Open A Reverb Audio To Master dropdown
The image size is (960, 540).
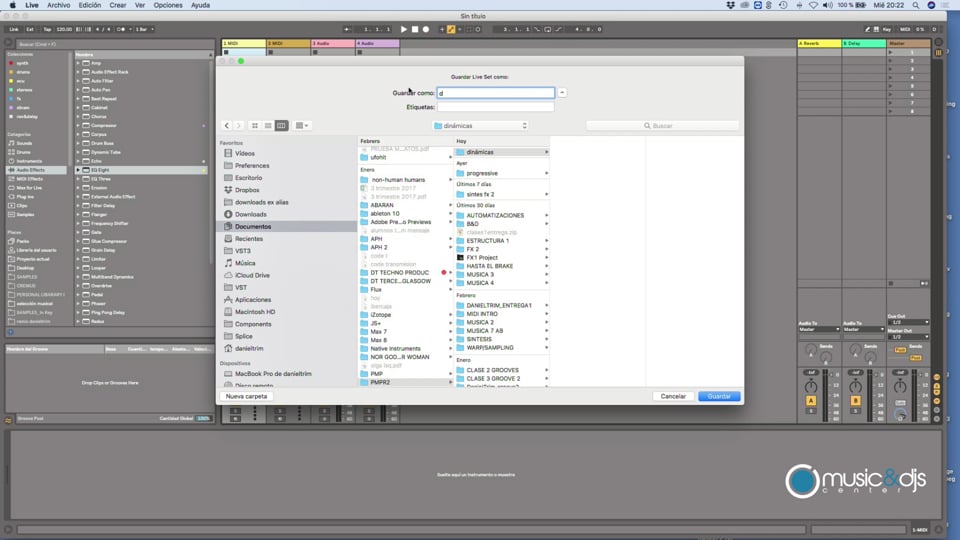[819, 329]
